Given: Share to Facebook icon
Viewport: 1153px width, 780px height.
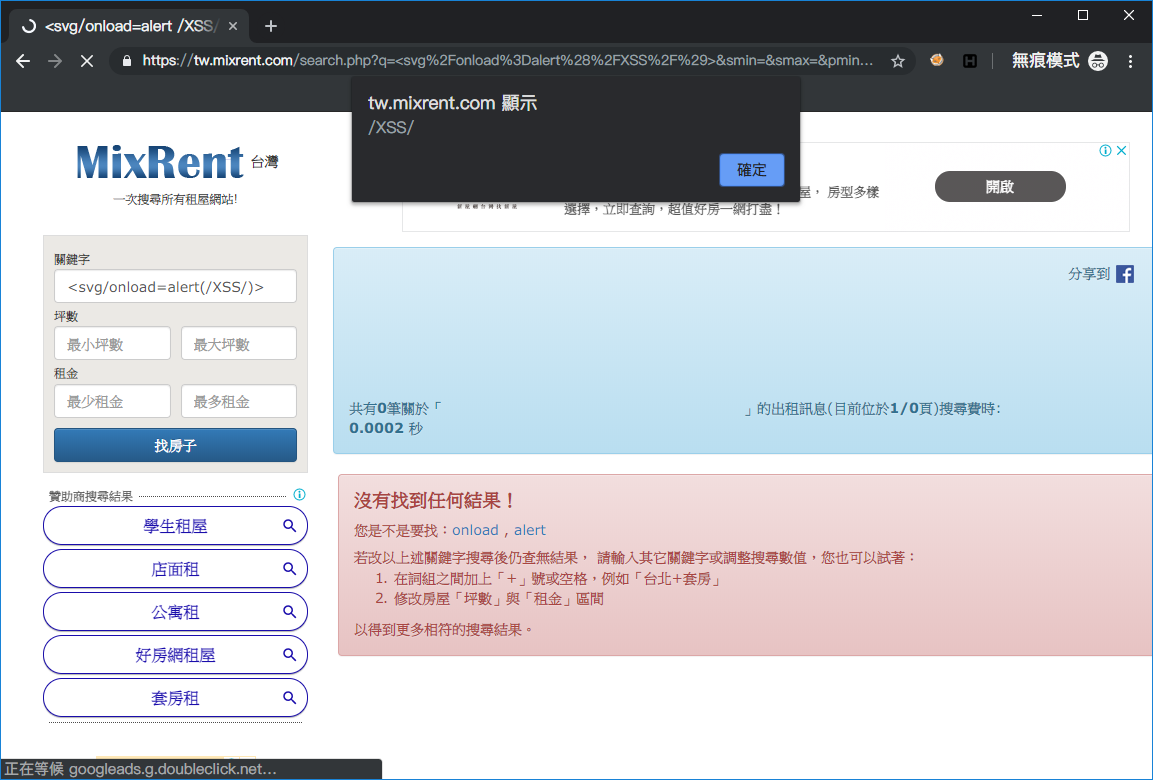Looking at the screenshot, I should [x=1124, y=274].
